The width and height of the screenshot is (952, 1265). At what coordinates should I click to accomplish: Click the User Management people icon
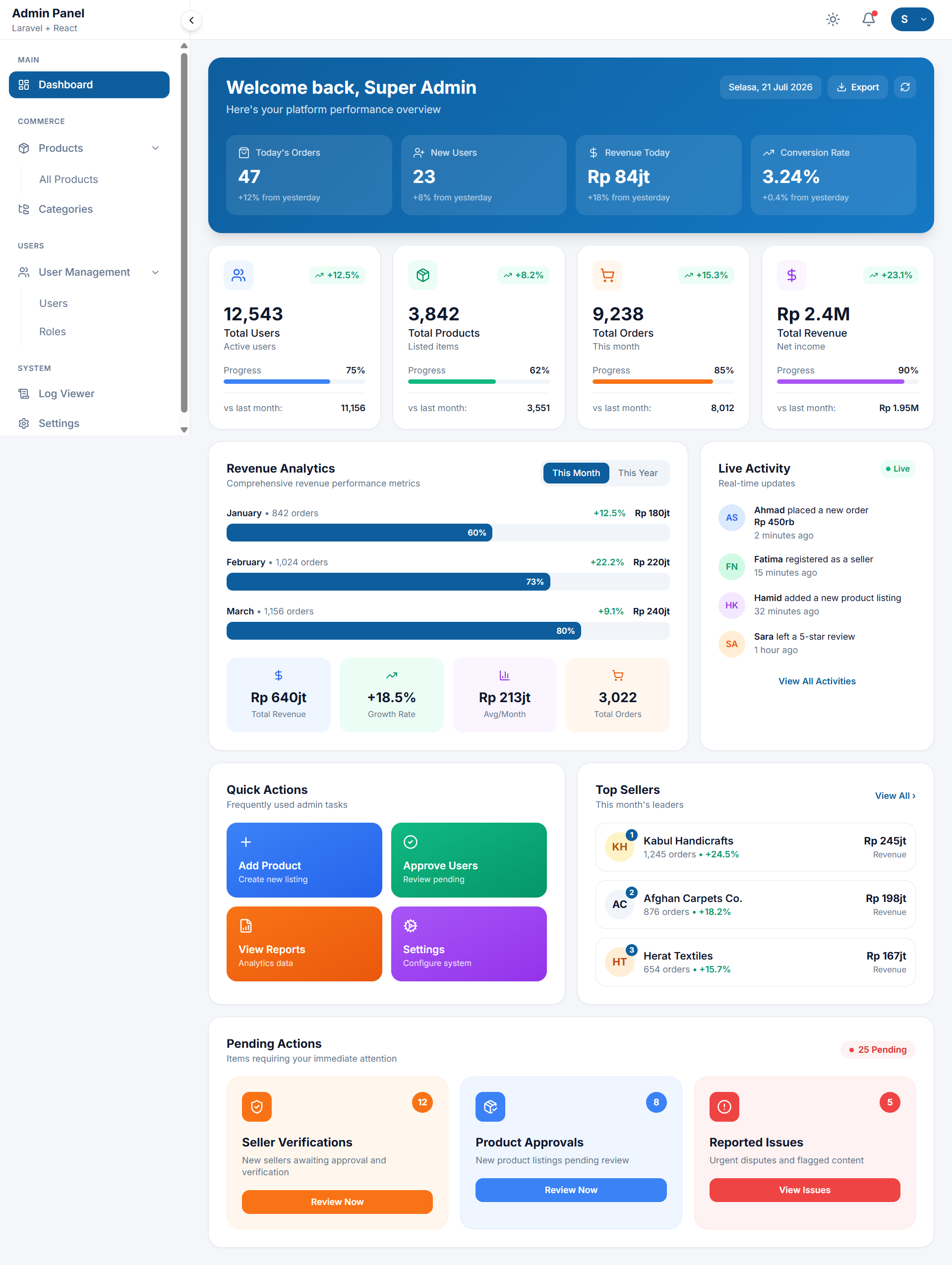coord(24,272)
